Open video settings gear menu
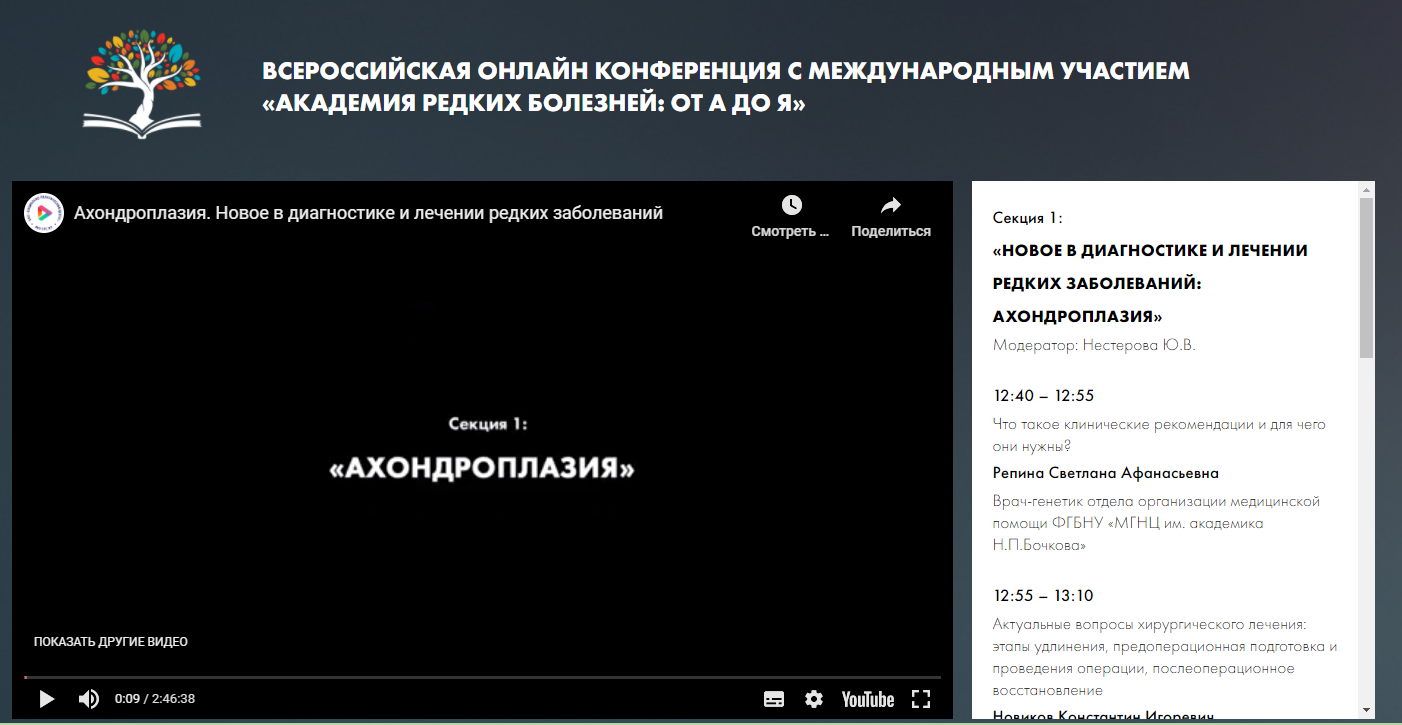This screenshot has width=1402, height=725. (814, 699)
